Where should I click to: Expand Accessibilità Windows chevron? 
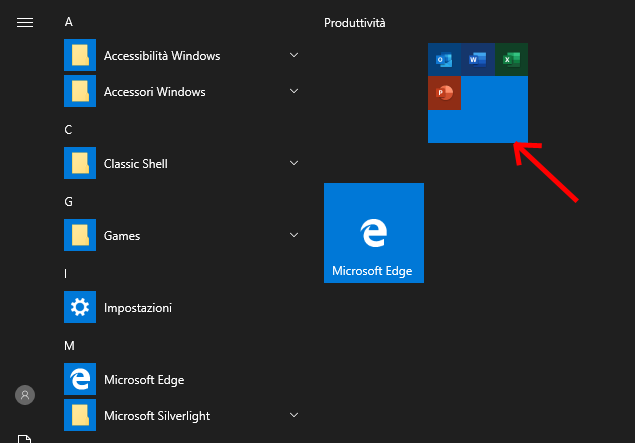pyautogui.click(x=294, y=55)
